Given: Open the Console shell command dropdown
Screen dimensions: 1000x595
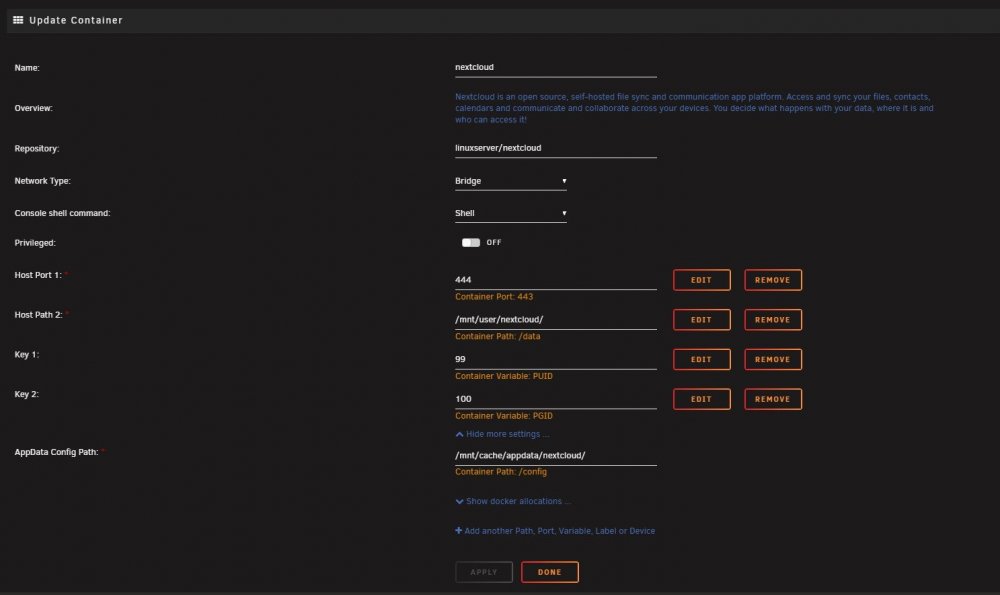Looking at the screenshot, I should tap(510, 213).
